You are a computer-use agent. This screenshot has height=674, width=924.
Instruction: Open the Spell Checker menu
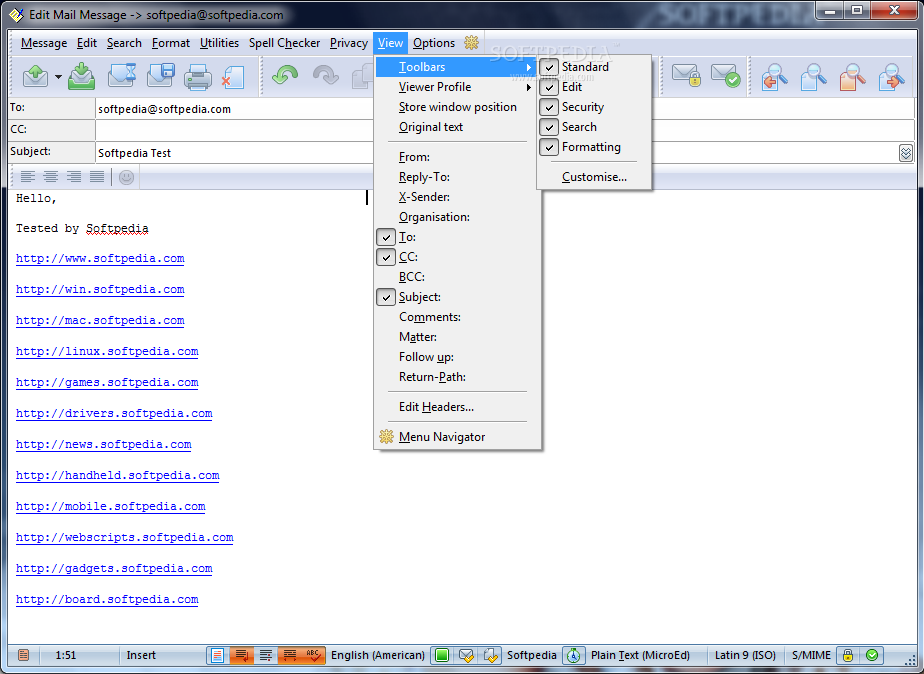point(284,43)
